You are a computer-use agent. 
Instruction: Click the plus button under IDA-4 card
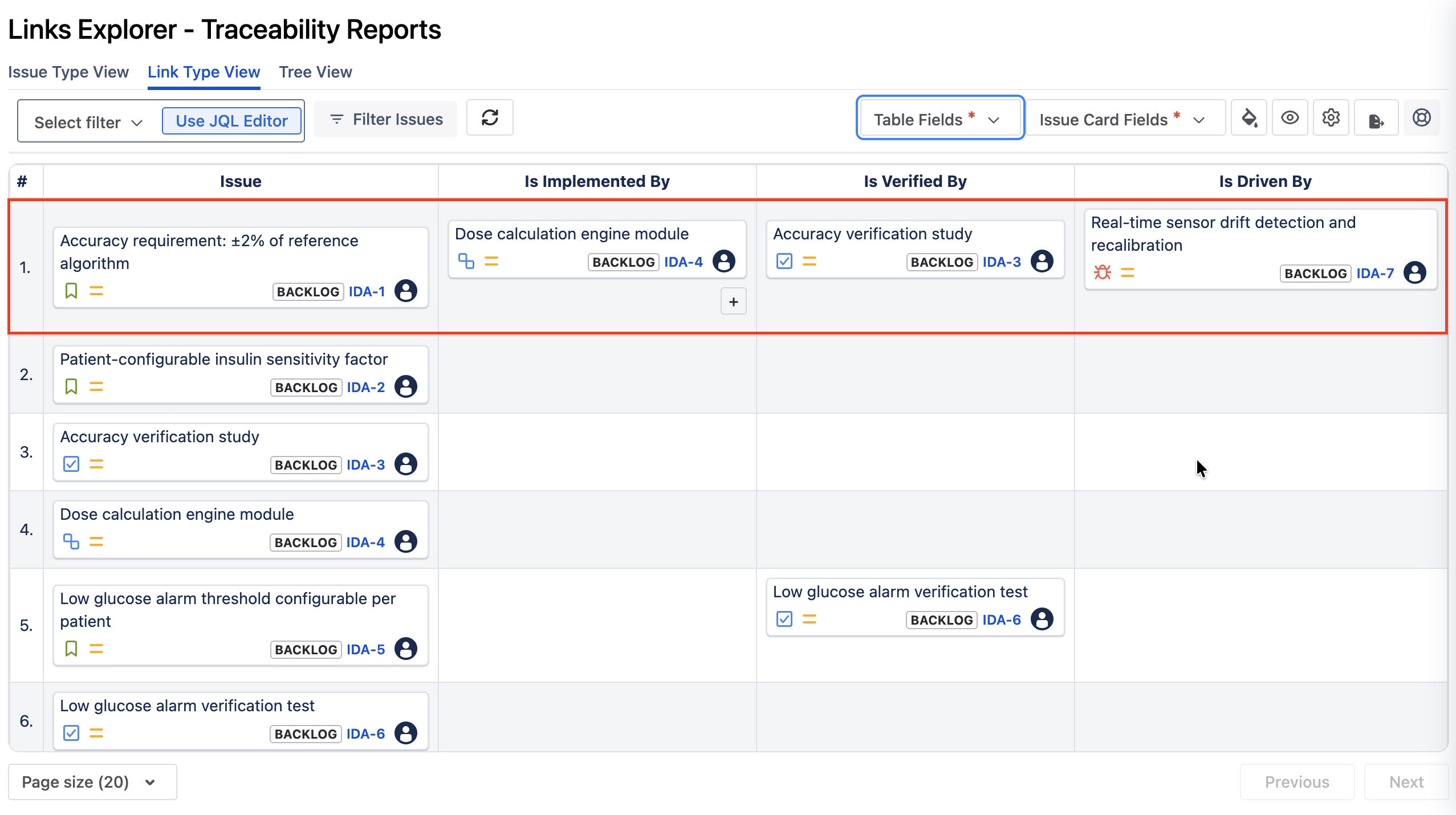733,301
